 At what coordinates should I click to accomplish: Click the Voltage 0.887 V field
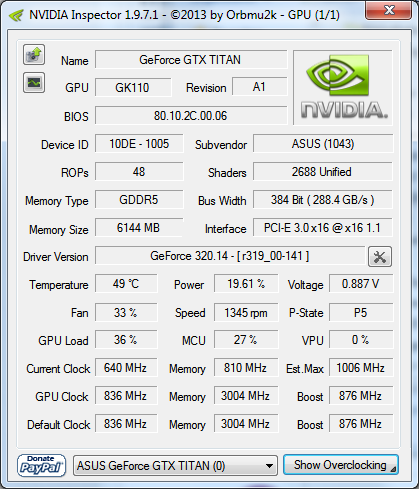click(x=361, y=284)
